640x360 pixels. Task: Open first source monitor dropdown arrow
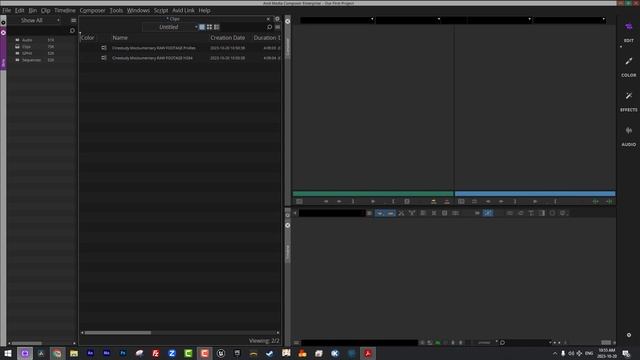point(372,19)
